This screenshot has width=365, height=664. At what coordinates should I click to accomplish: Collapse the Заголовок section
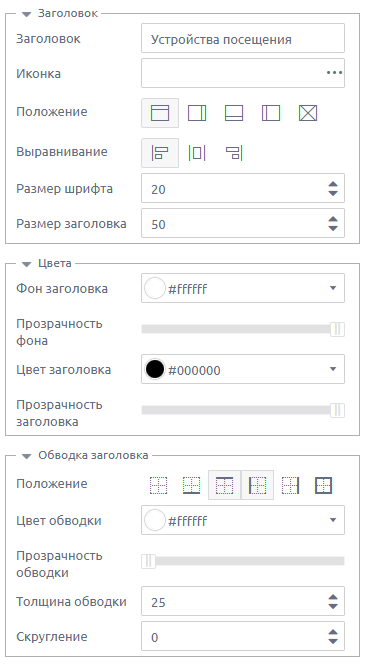tap(27, 14)
